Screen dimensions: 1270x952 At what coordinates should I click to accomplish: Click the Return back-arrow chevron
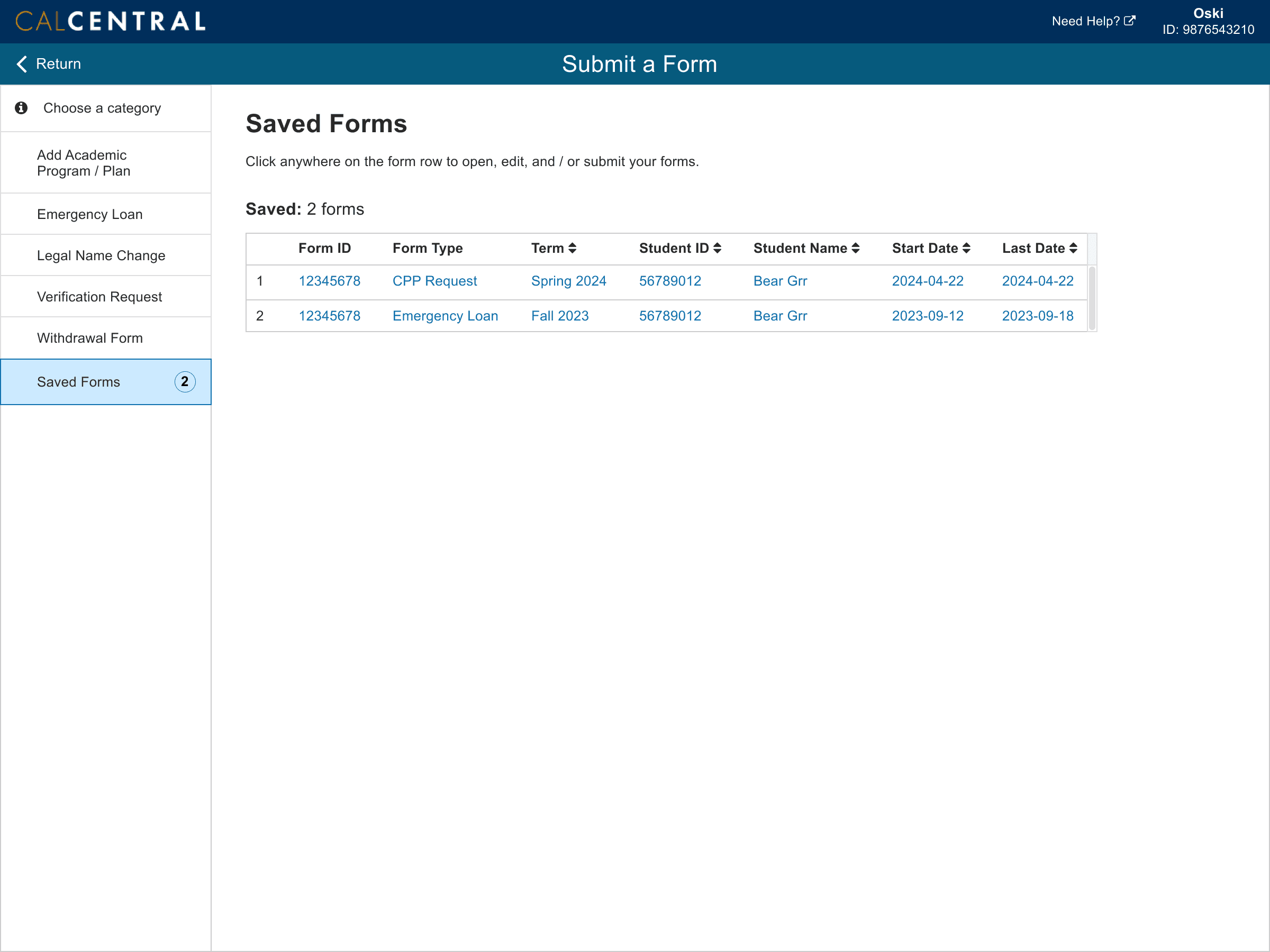pyautogui.click(x=22, y=63)
